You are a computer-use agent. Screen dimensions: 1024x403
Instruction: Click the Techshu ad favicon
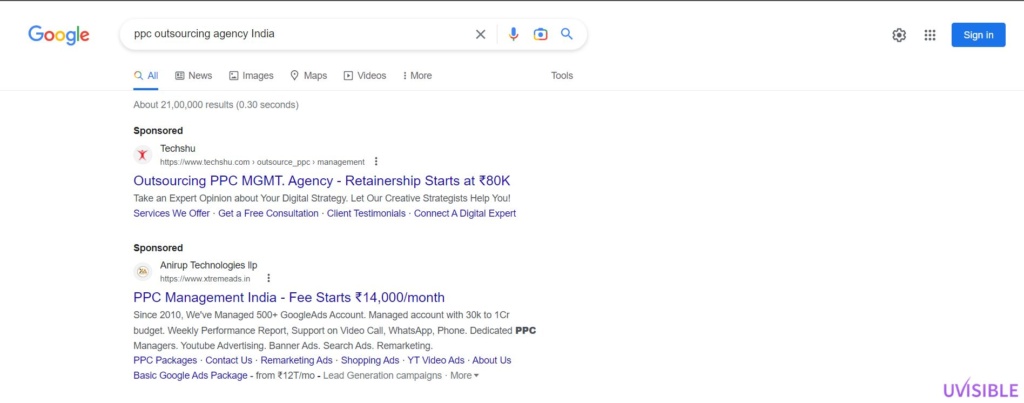[x=143, y=155]
